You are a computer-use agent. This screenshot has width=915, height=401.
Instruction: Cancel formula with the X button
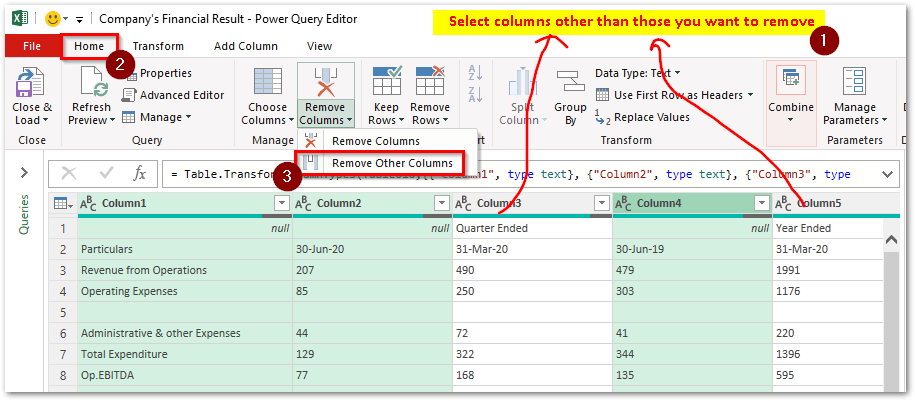click(x=69, y=173)
